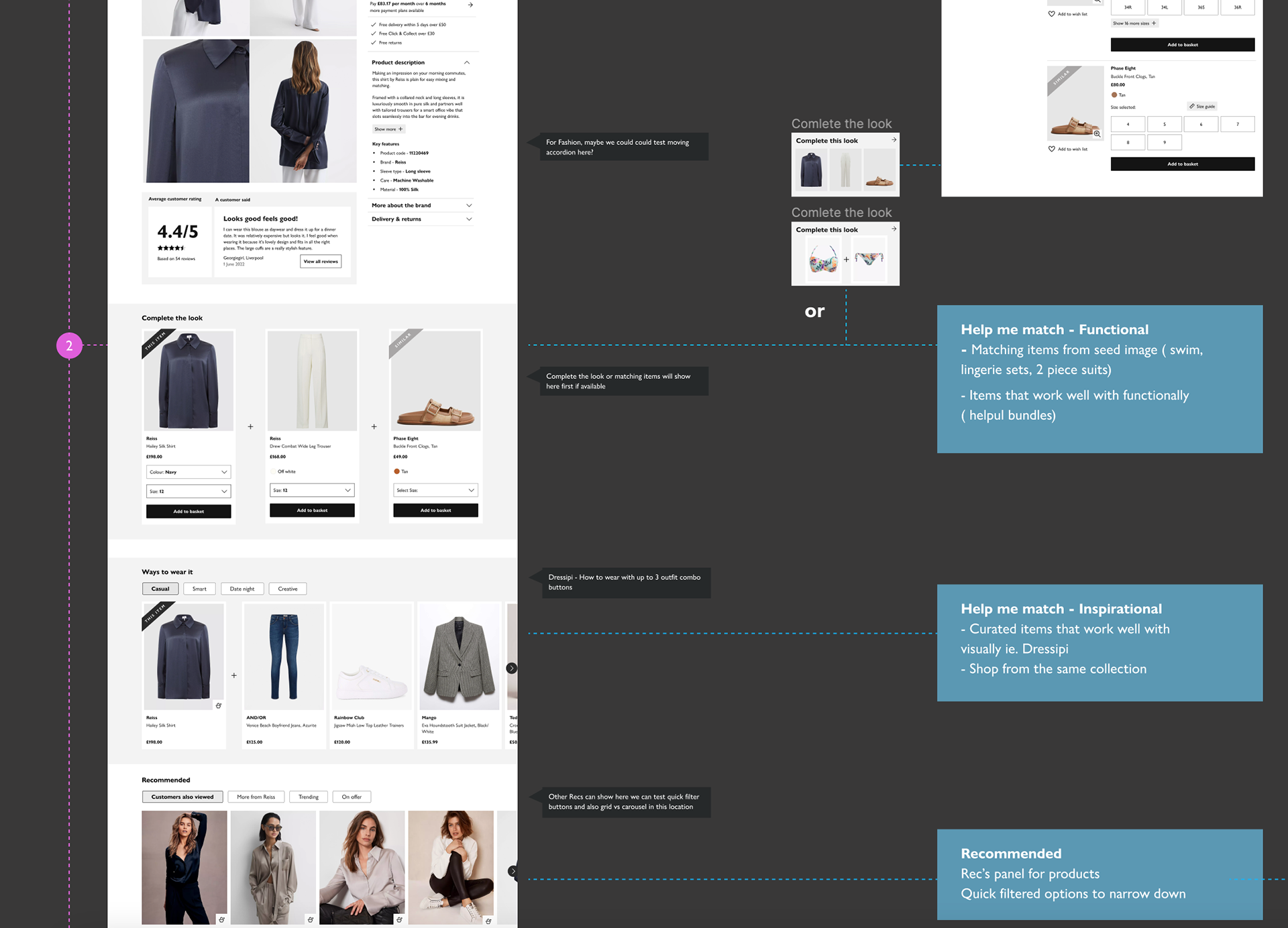1288x928 pixels.
Task: Click the 'Help me match - Inspirational' heading
Action: 1061,609
